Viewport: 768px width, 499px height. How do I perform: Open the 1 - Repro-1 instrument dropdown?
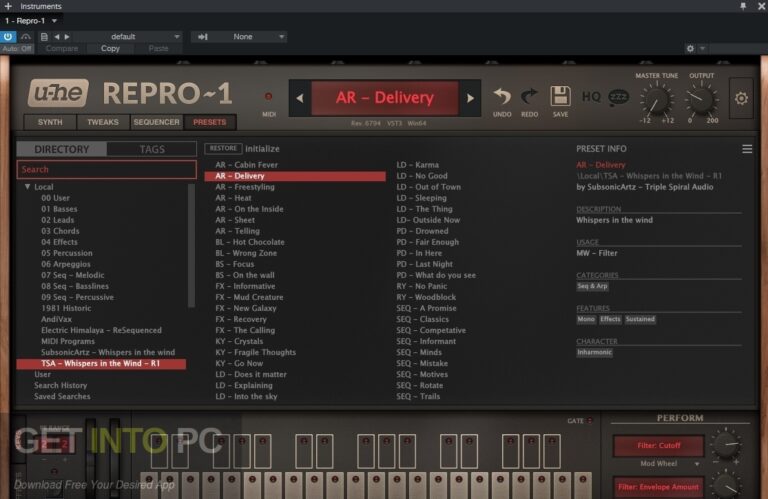coord(31,21)
